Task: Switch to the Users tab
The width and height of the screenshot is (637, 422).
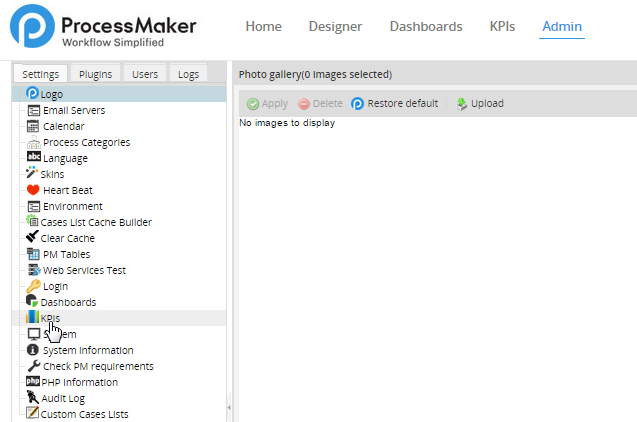Action: click(145, 74)
